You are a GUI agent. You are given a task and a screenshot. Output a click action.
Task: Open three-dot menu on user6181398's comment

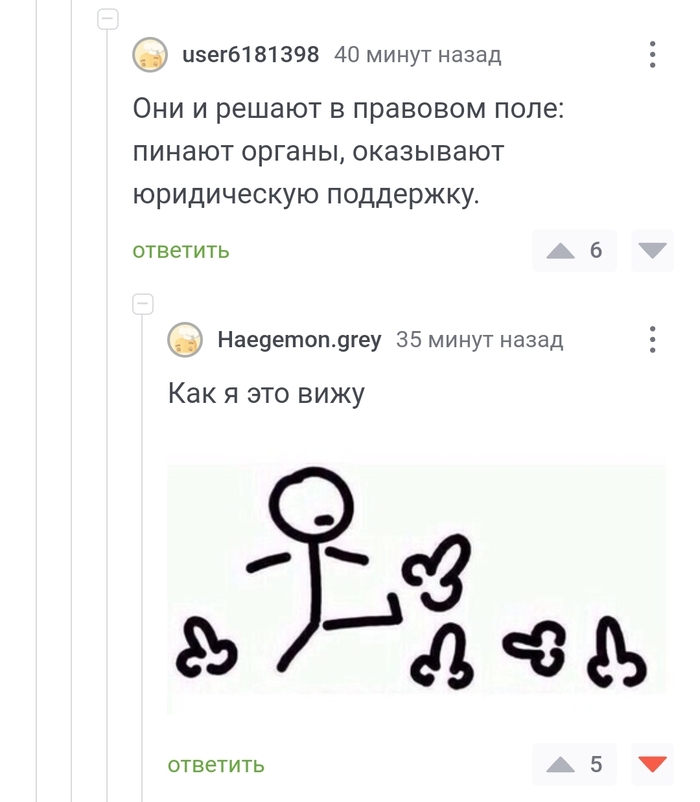click(652, 54)
